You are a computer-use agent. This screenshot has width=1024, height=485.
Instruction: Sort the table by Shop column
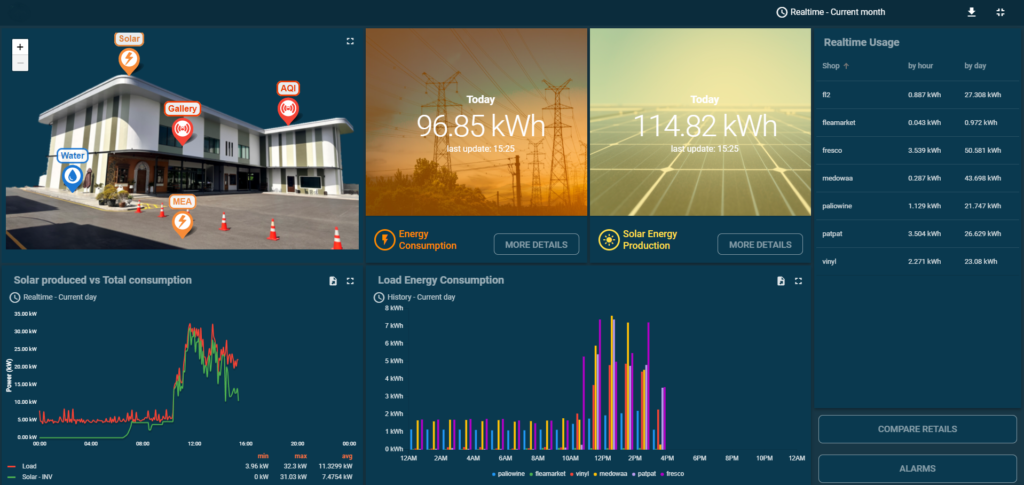click(831, 66)
